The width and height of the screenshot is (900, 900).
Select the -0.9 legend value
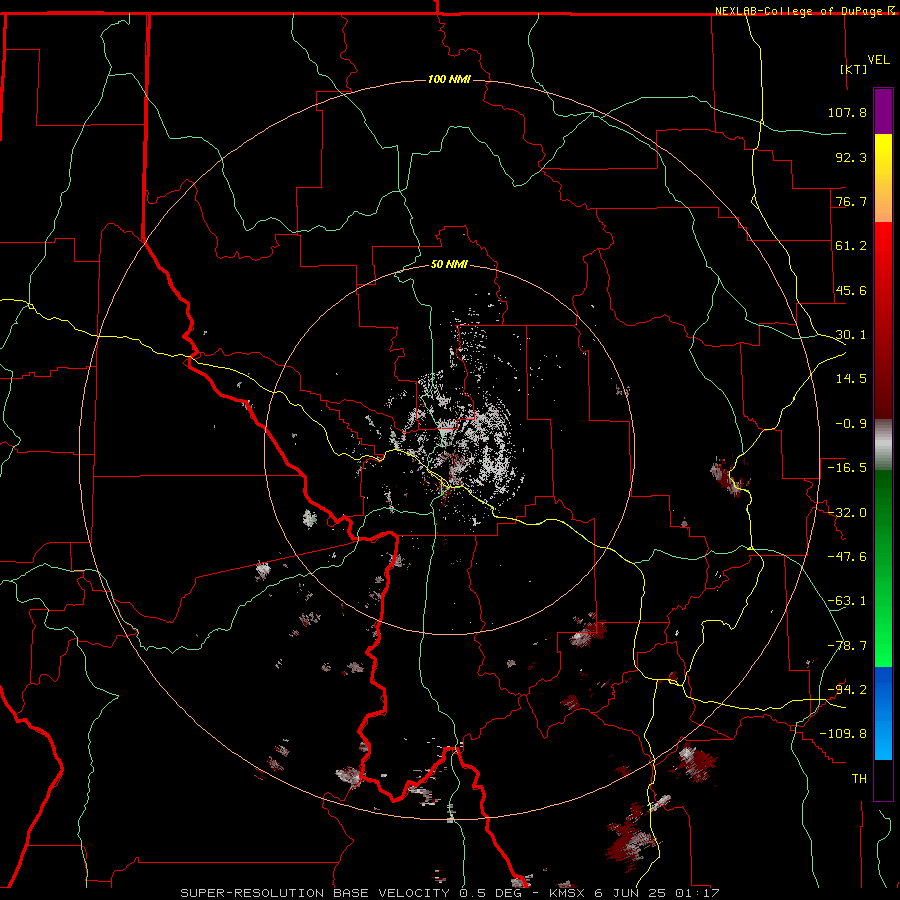pos(851,424)
